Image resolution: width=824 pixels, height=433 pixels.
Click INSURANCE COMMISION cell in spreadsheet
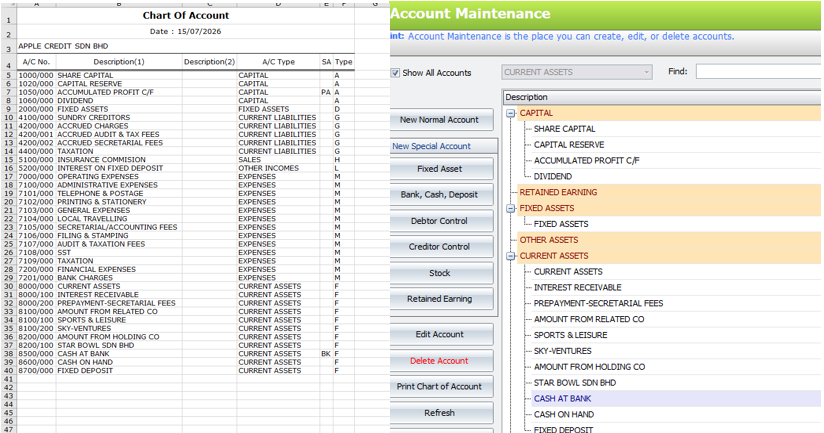119,160
